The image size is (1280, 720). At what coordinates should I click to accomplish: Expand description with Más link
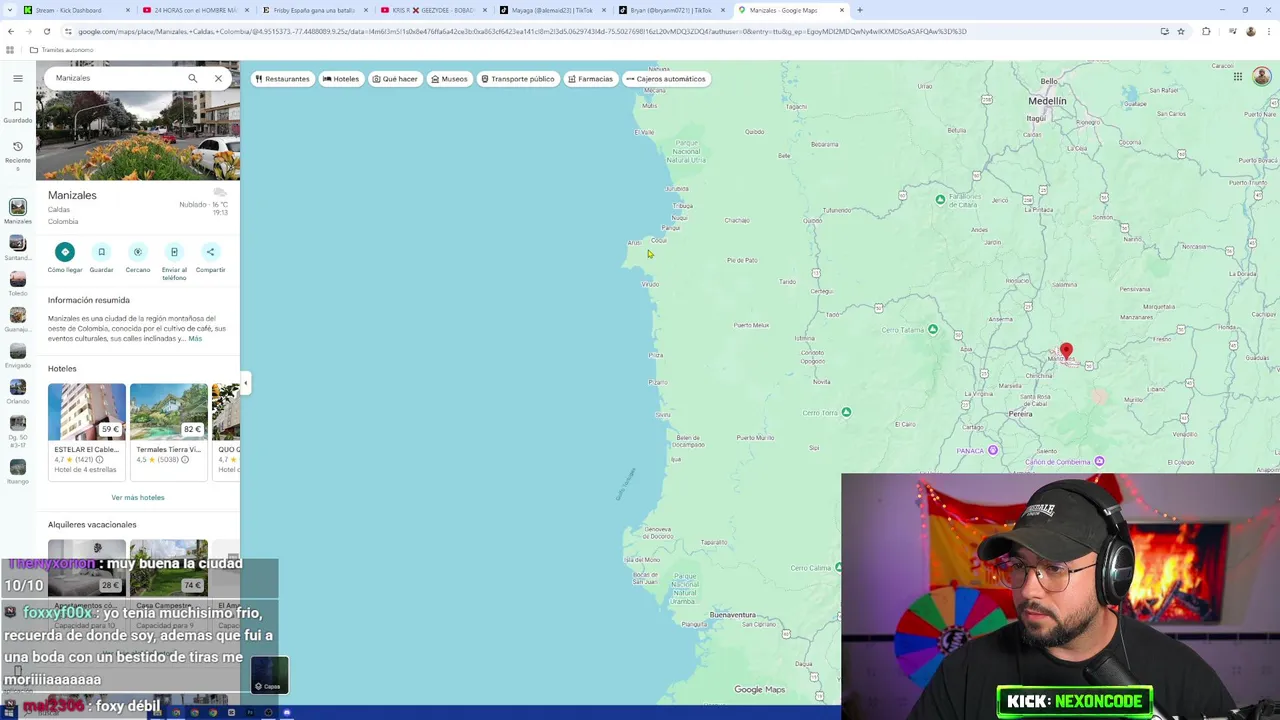tap(195, 339)
